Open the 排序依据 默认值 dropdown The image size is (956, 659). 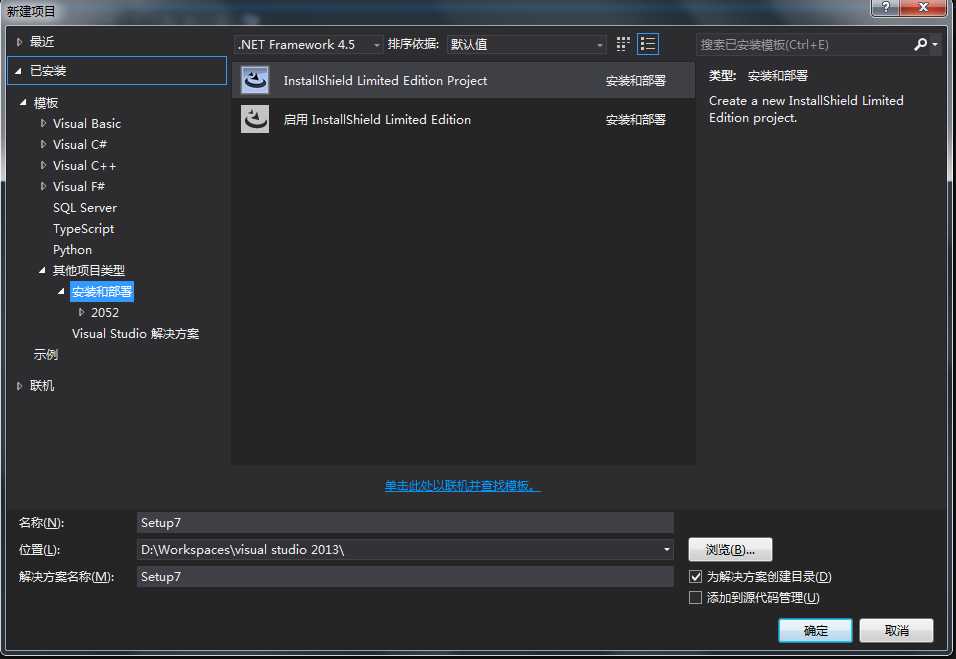point(527,45)
